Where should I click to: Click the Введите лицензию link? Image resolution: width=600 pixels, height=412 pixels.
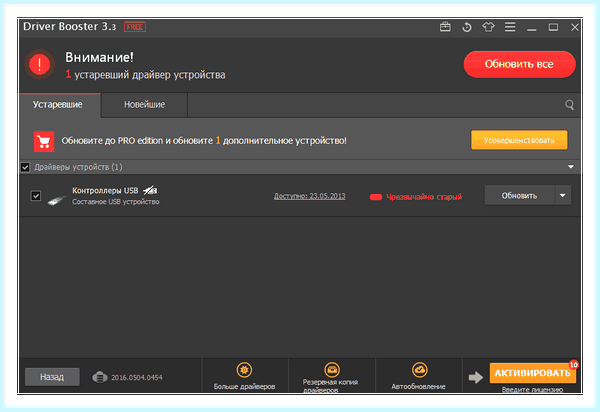click(x=532, y=389)
